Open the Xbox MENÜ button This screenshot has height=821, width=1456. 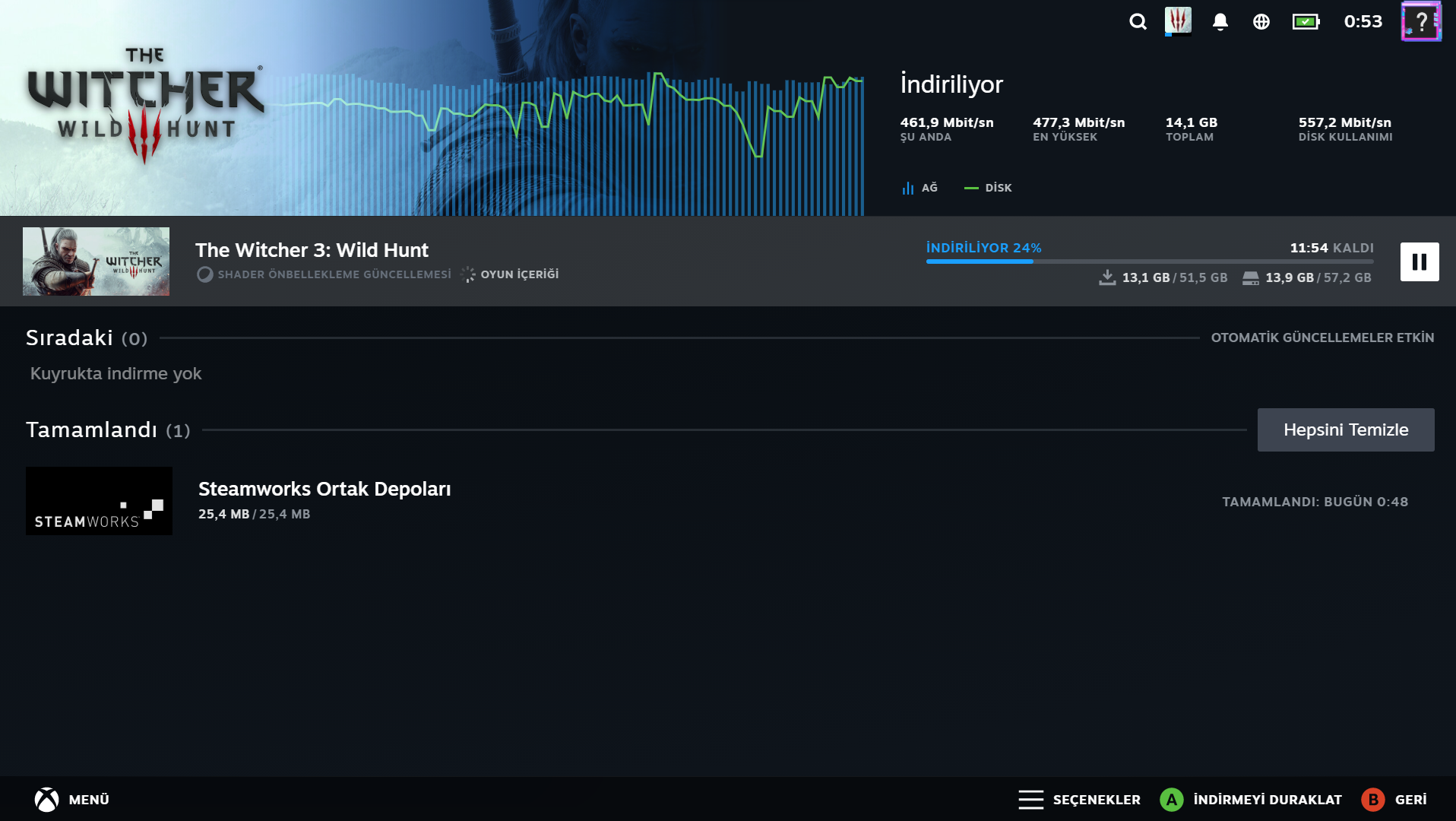pos(72,799)
